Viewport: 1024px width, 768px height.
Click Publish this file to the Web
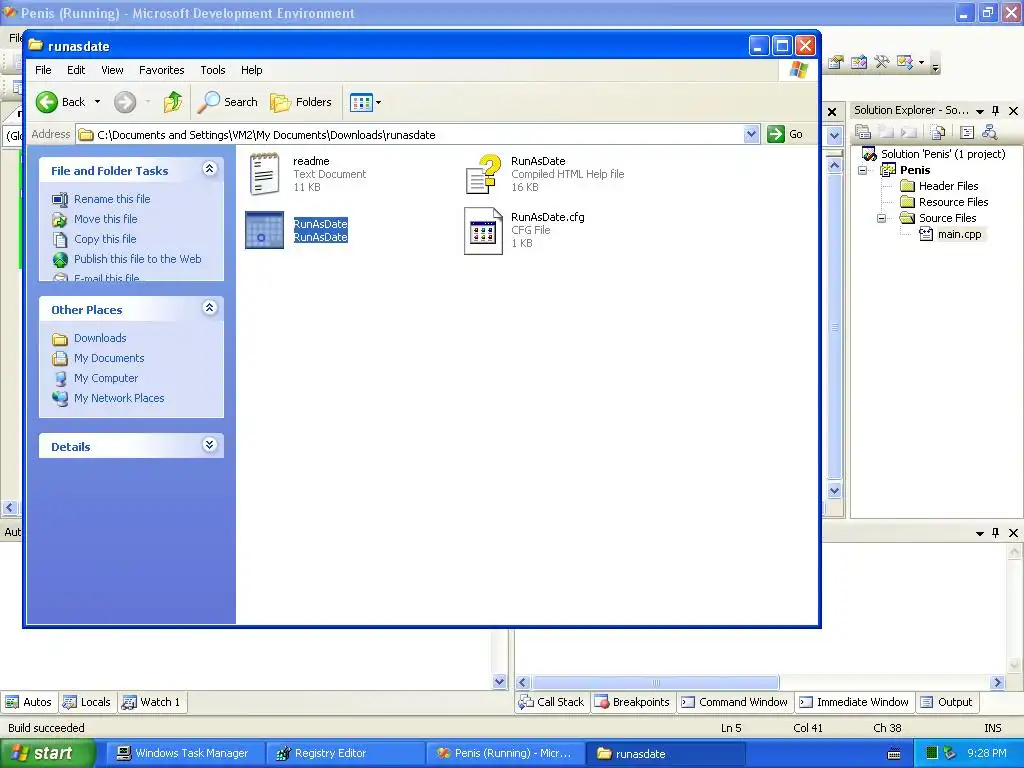coord(137,259)
